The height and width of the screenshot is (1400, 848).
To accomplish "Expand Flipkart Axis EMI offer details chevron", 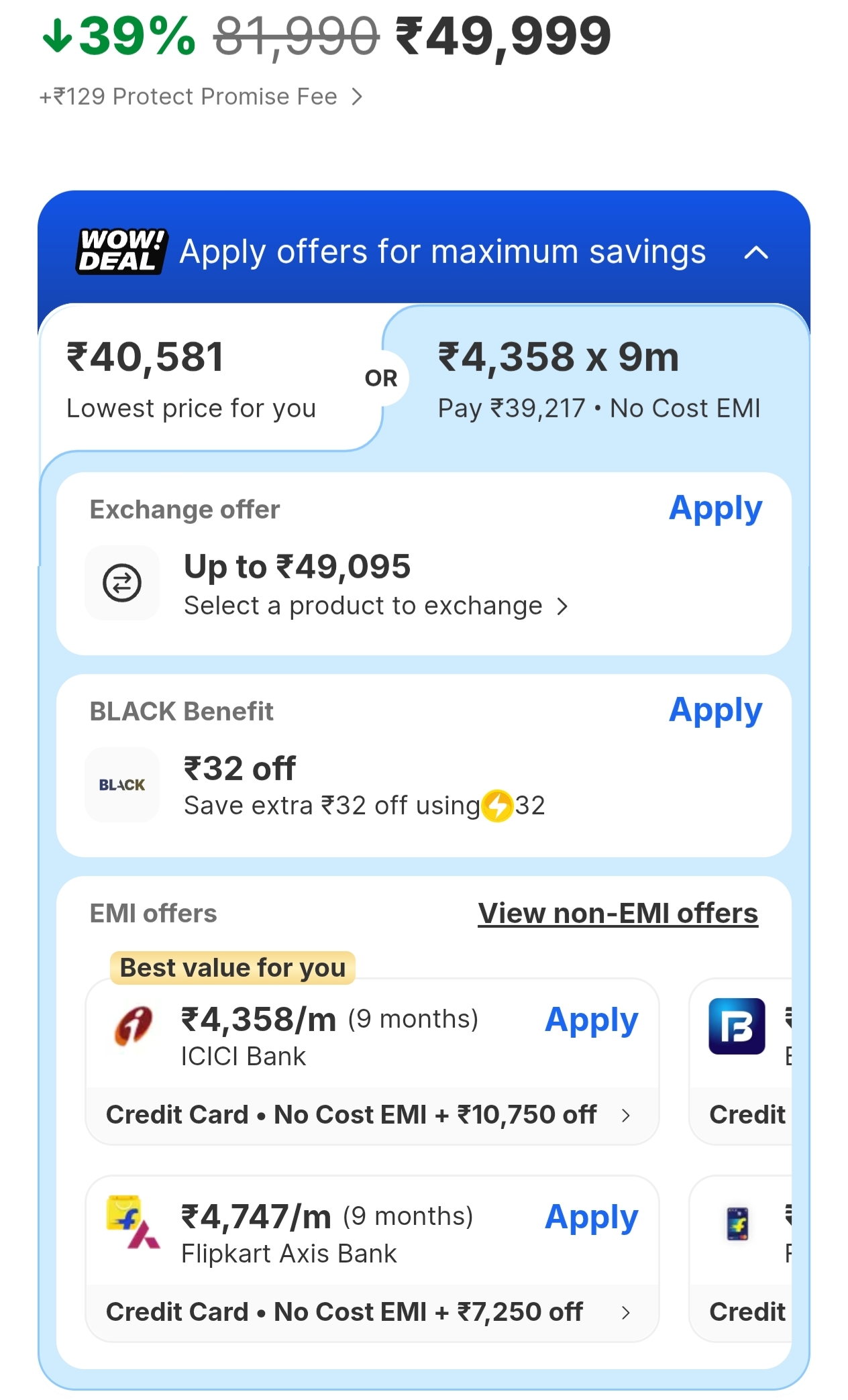I will click(x=626, y=1313).
